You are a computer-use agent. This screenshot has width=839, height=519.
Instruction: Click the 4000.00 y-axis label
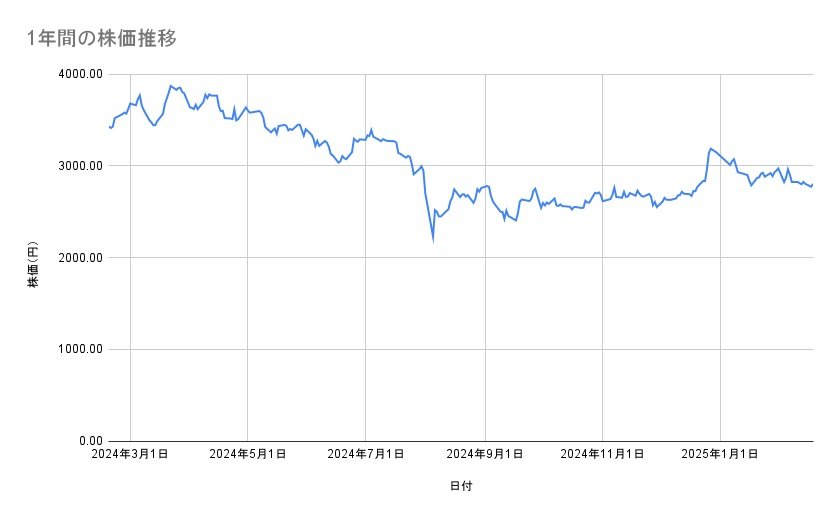[x=78, y=74]
